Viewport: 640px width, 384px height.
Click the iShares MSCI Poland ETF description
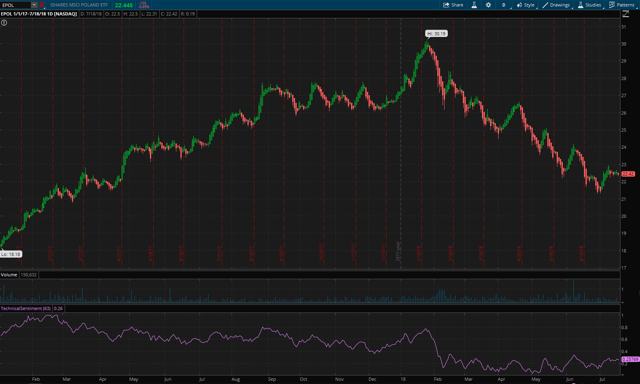(x=79, y=5)
